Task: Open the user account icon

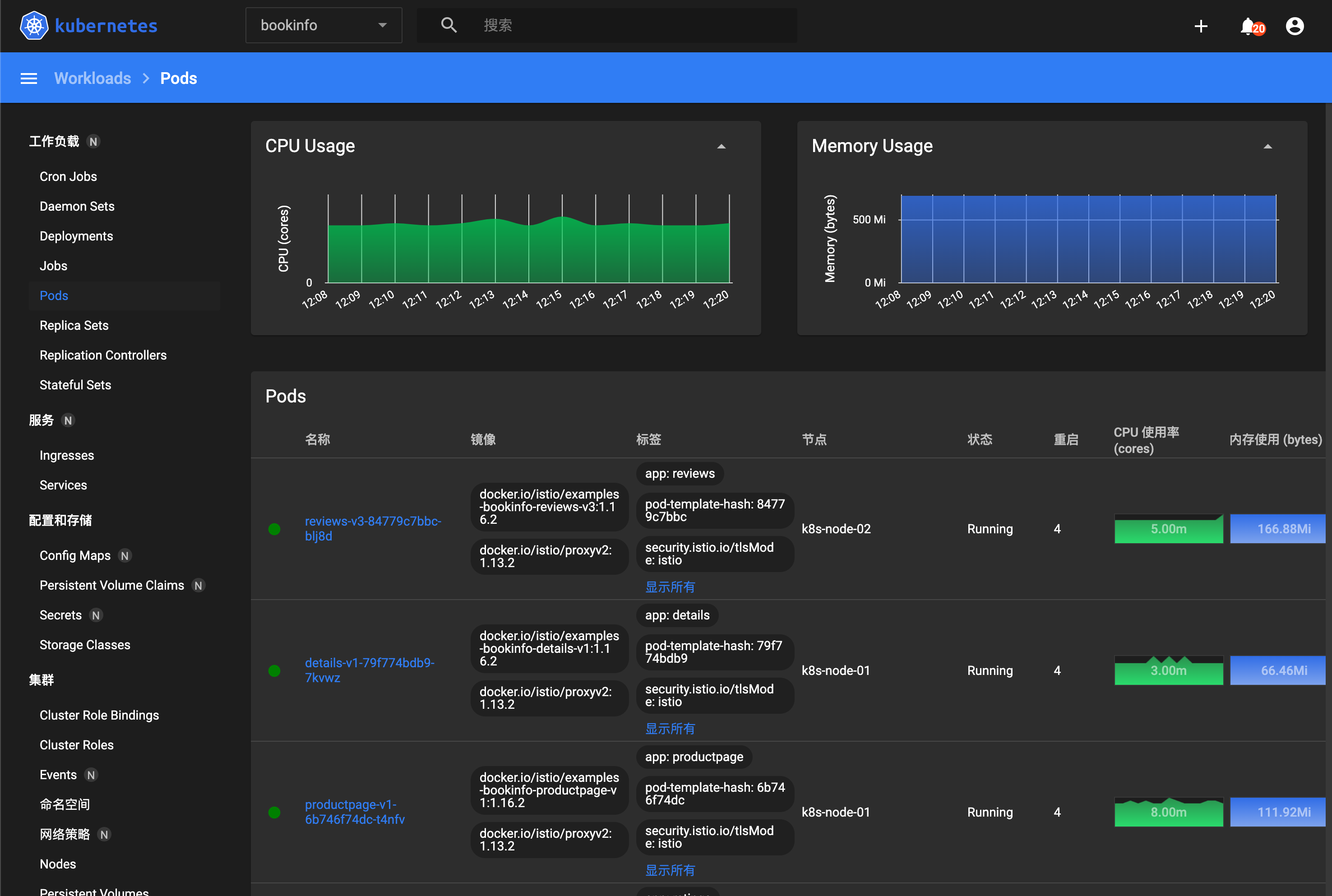Action: pos(1294,26)
